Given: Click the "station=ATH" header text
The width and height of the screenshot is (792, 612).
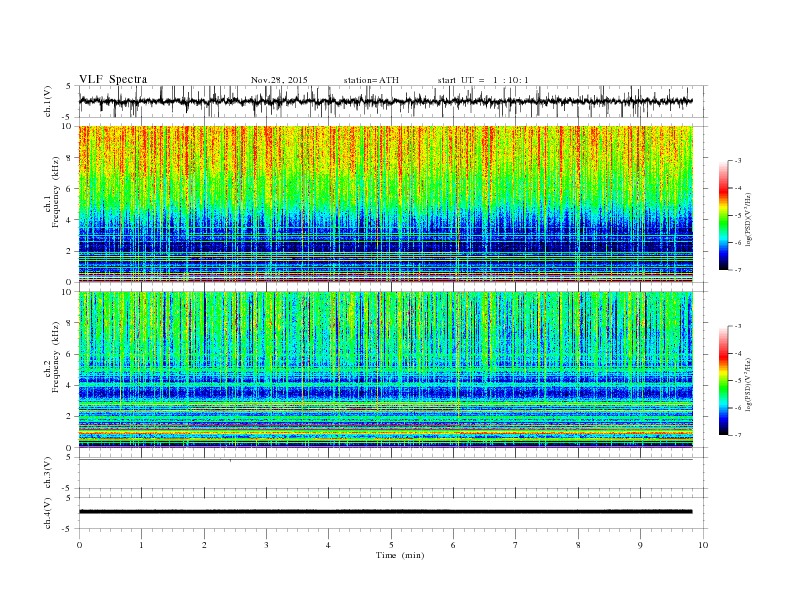Looking at the screenshot, I should tap(371, 80).
